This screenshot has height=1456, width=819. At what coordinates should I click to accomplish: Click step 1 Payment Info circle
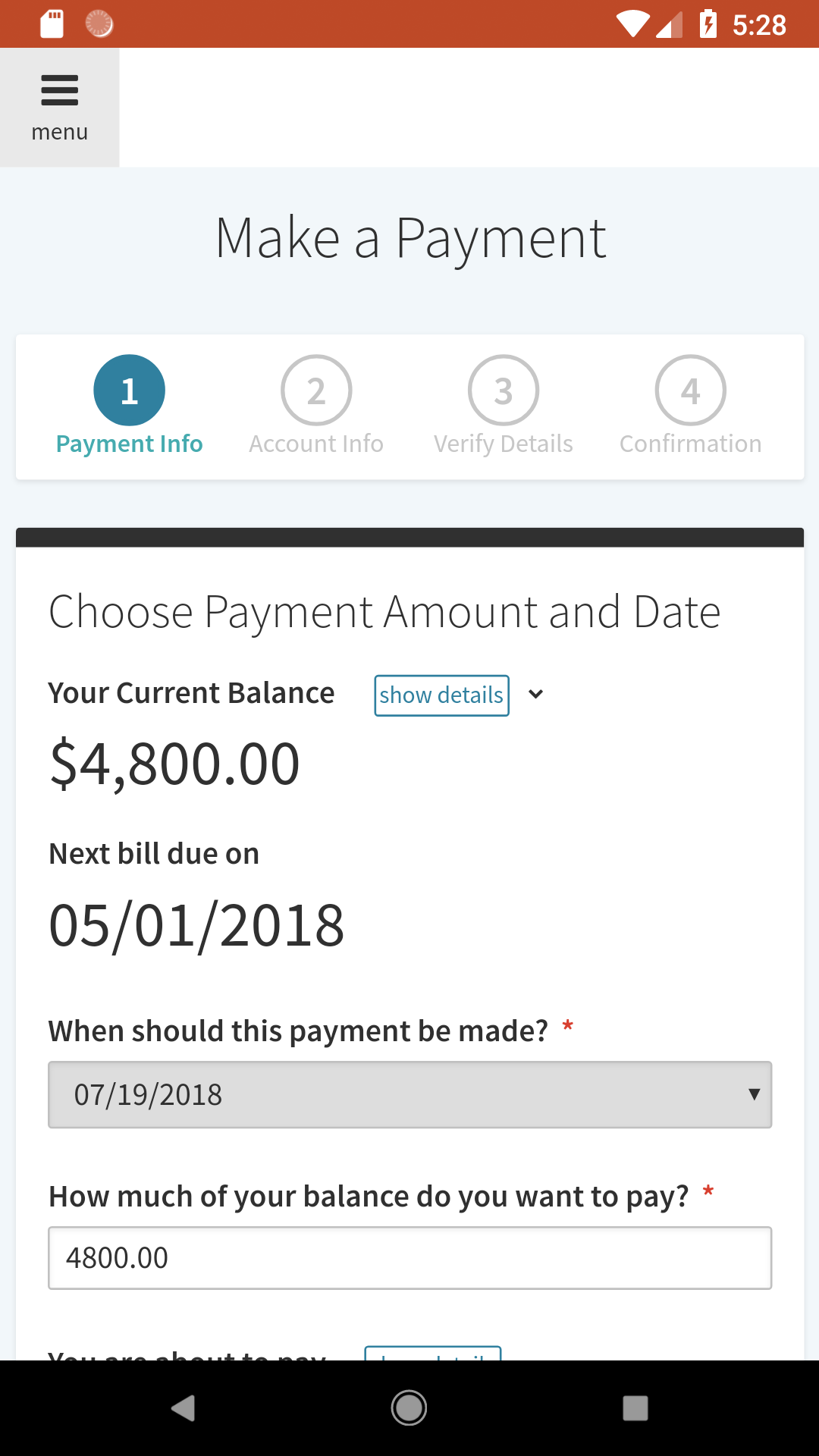129,391
